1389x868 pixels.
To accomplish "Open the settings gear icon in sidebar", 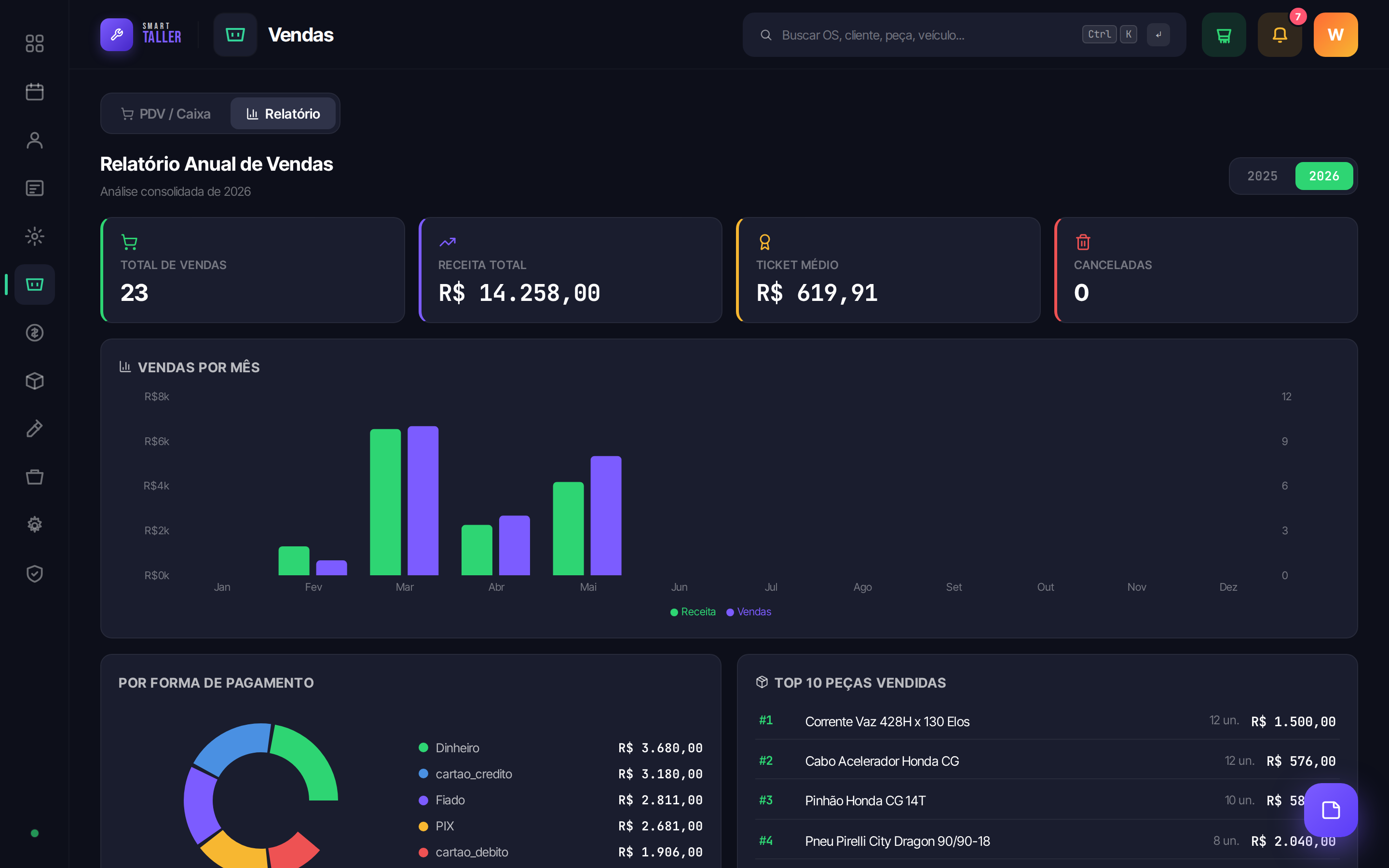I will pyautogui.click(x=34, y=524).
